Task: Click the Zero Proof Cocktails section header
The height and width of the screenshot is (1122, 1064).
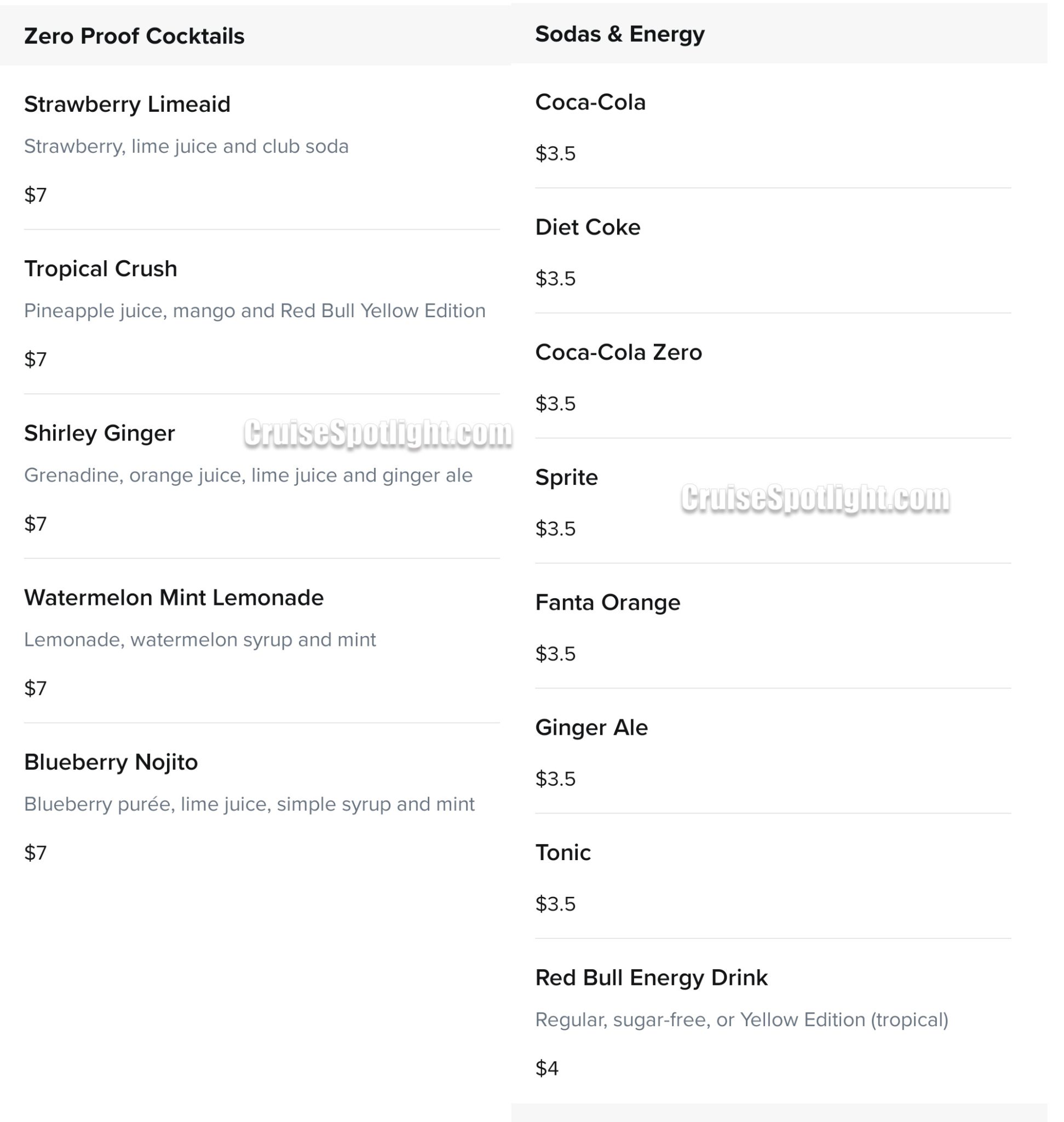Action: point(134,36)
